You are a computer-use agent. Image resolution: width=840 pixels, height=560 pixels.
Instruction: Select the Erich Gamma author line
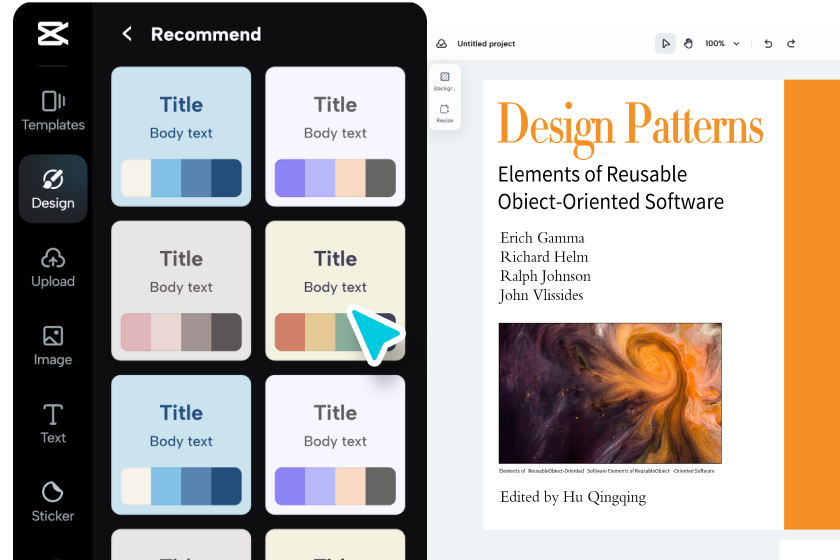[x=542, y=237]
